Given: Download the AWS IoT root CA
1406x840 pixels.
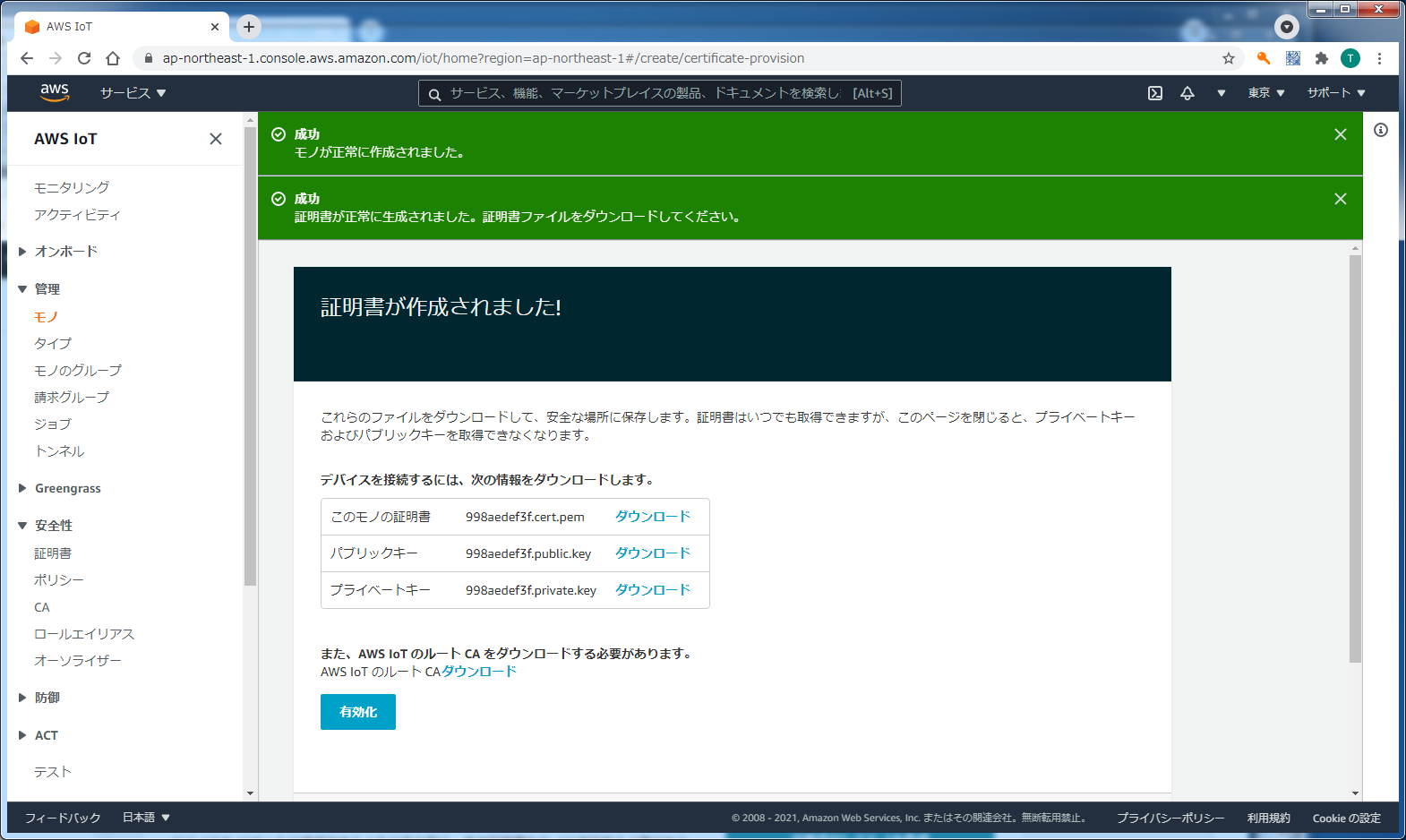Looking at the screenshot, I should pyautogui.click(x=479, y=672).
